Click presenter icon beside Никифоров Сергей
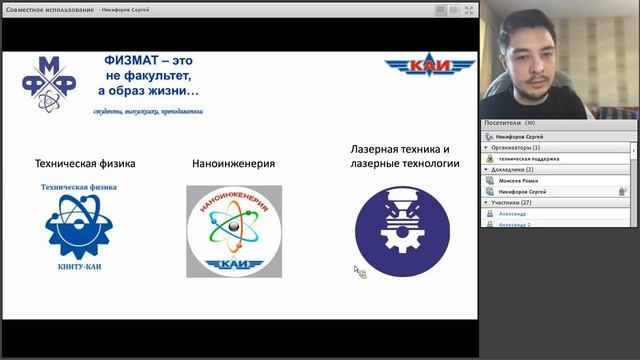Screen dimensions: 640x360 [x=490, y=191]
